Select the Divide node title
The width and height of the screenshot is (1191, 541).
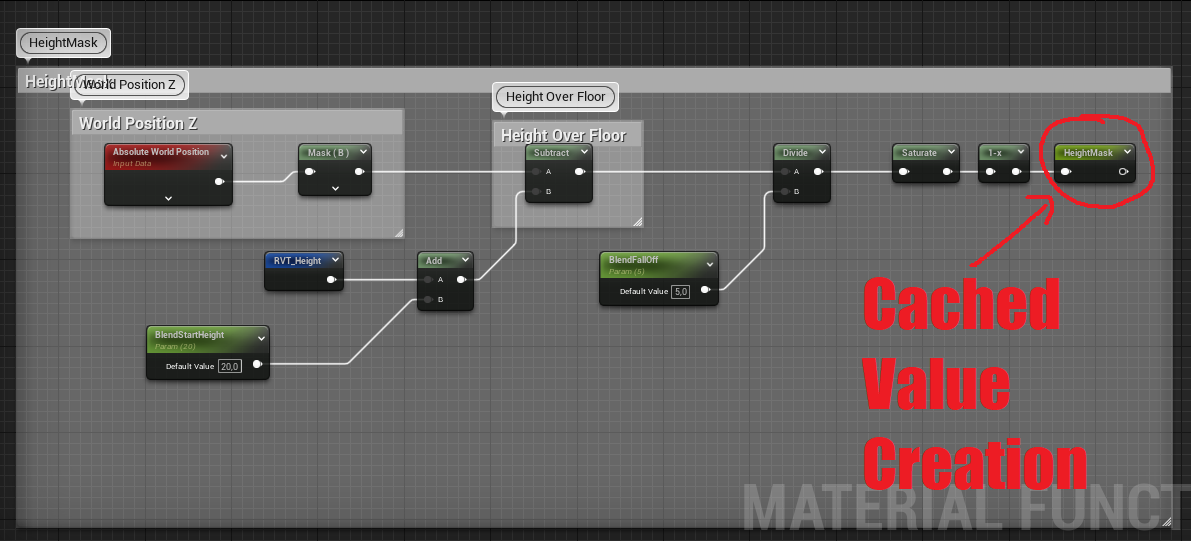tap(795, 153)
